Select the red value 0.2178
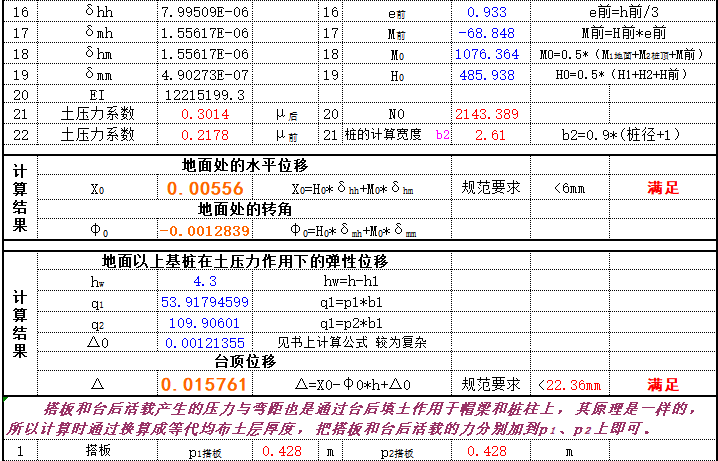718x461 pixels. (x=205, y=135)
